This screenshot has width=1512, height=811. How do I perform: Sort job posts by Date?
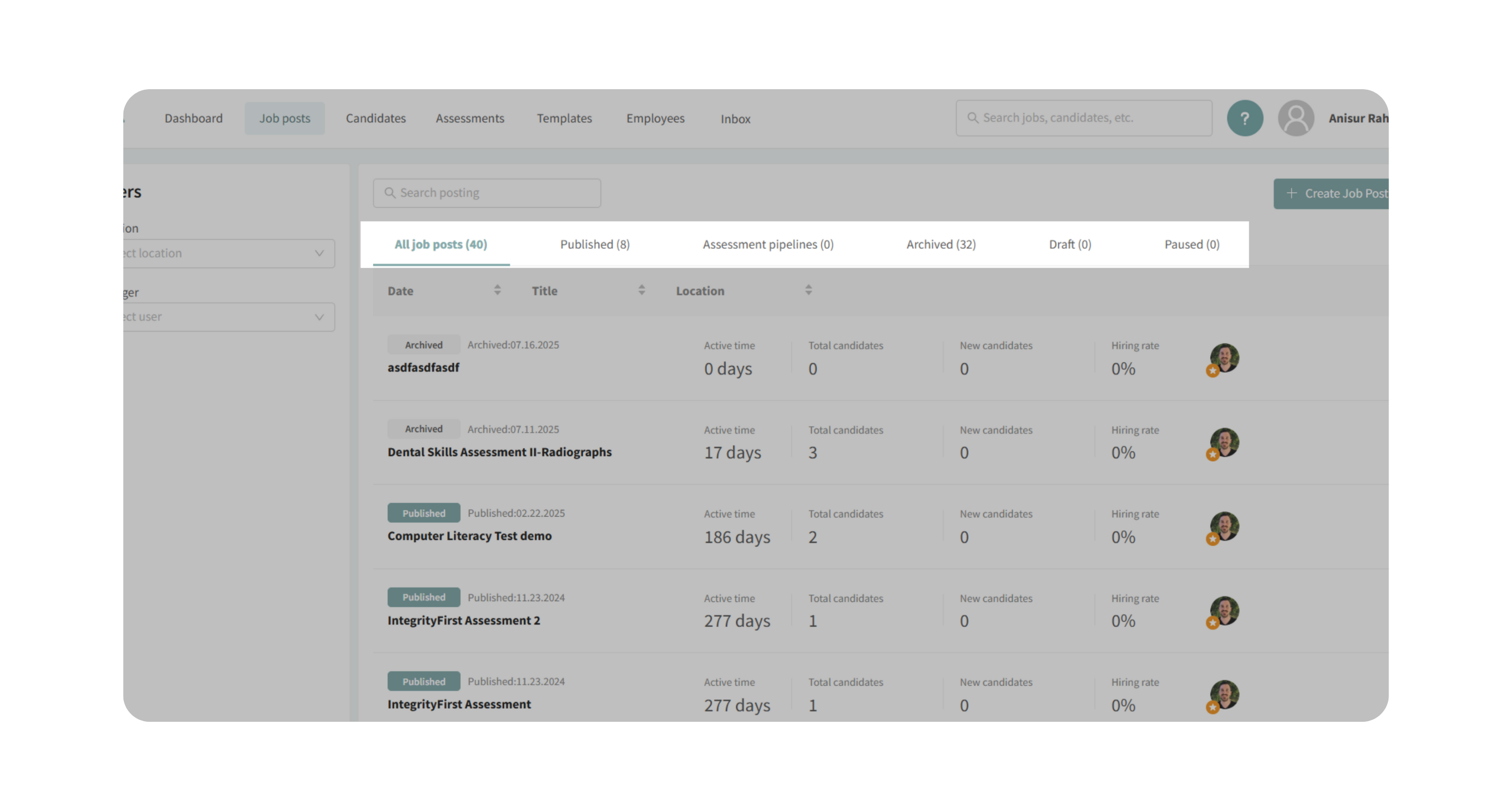(x=496, y=290)
